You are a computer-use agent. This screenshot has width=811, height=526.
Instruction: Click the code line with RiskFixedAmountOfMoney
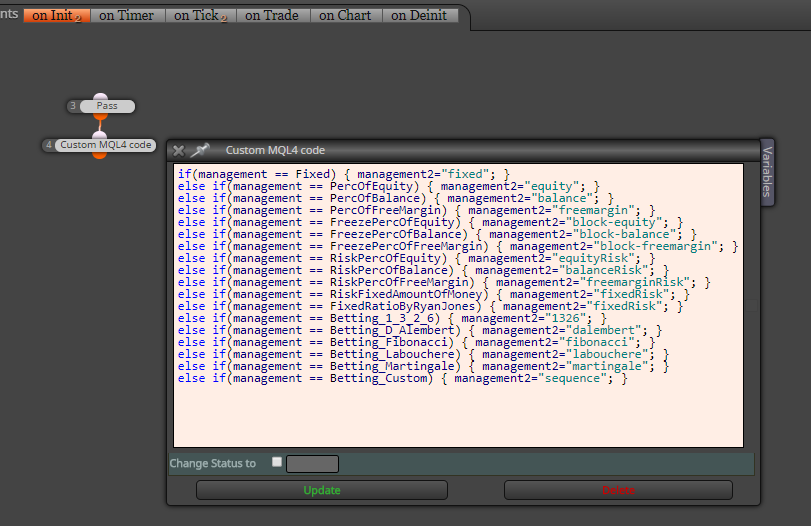434,294
